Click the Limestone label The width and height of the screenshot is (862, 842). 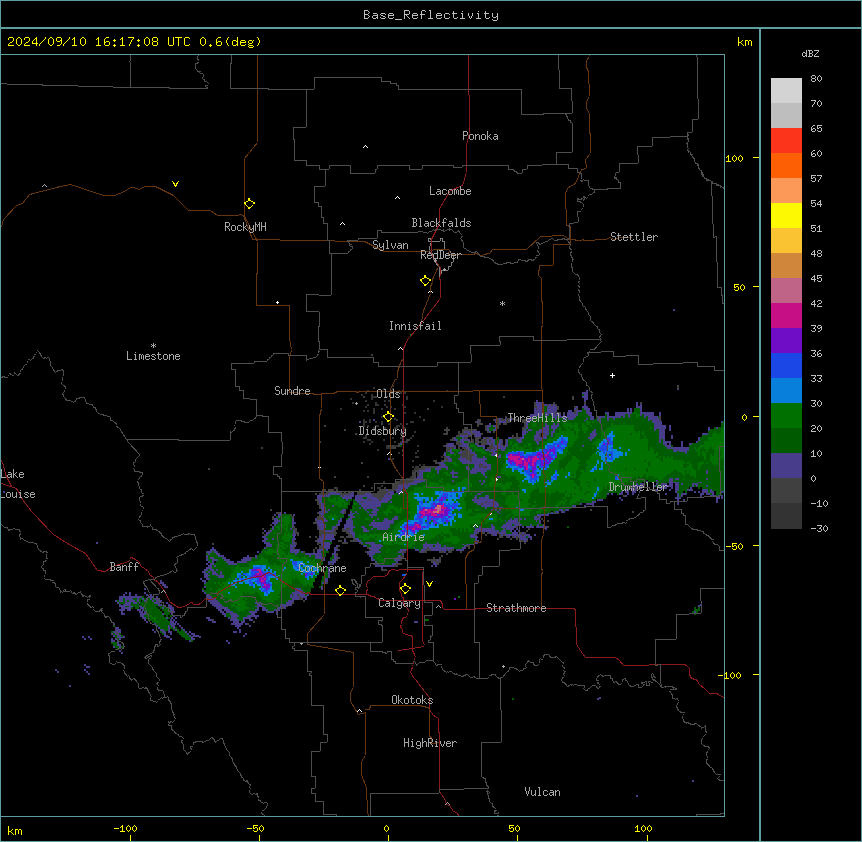pyautogui.click(x=153, y=356)
